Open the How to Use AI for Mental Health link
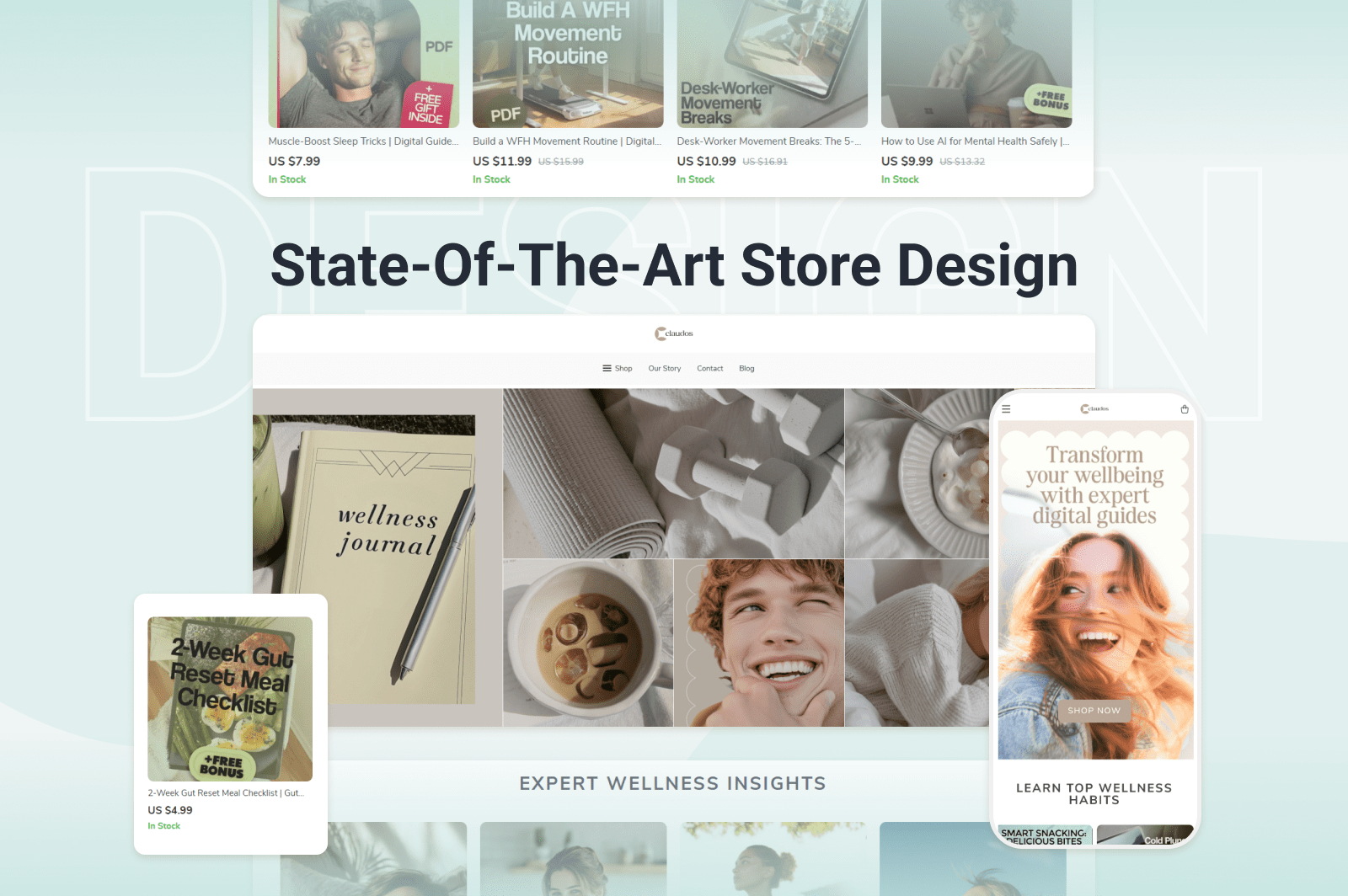This screenshot has width=1348, height=896. 975,141
